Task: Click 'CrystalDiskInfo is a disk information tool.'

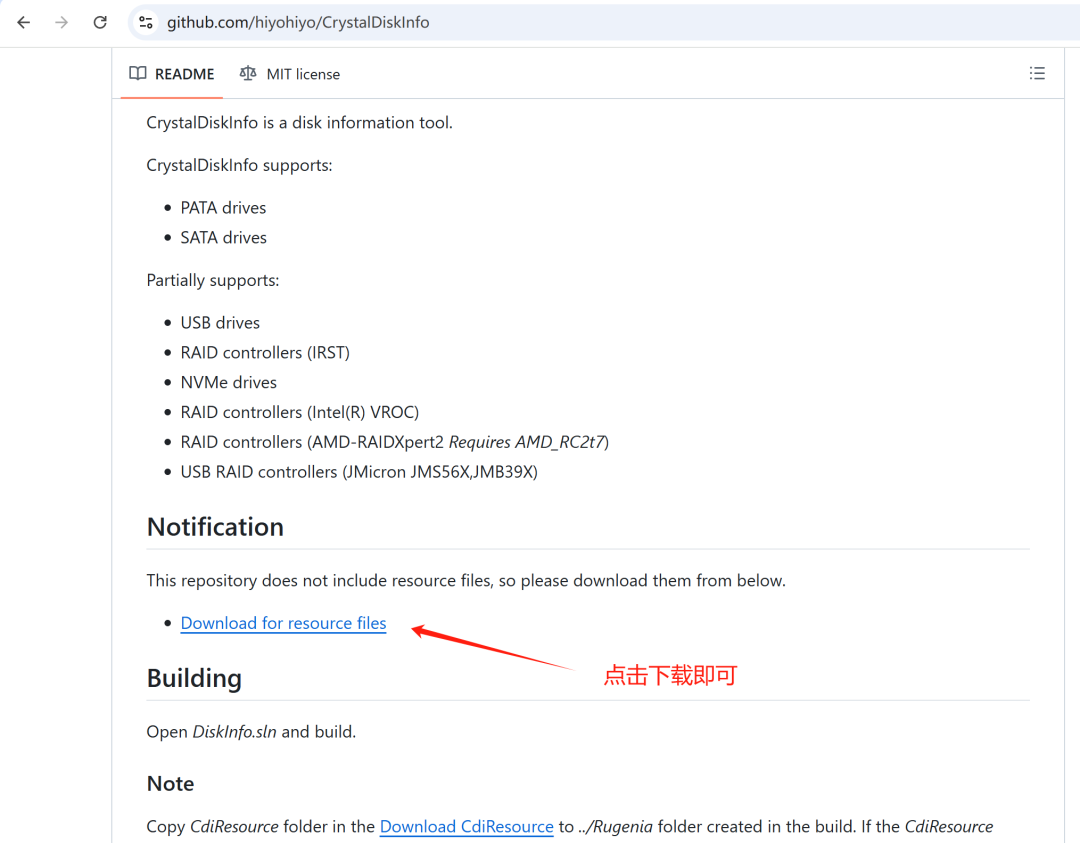Action: [300, 123]
